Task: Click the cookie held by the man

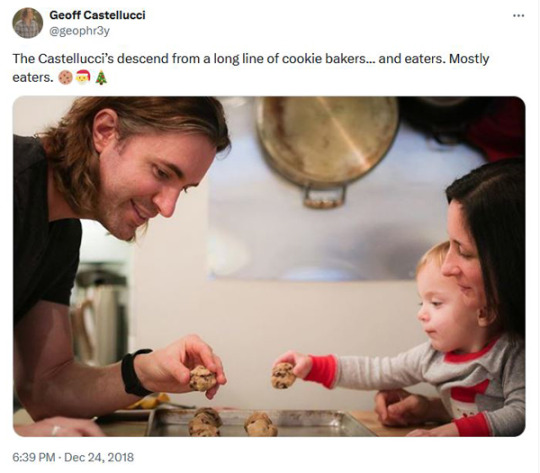Action: 202,378
